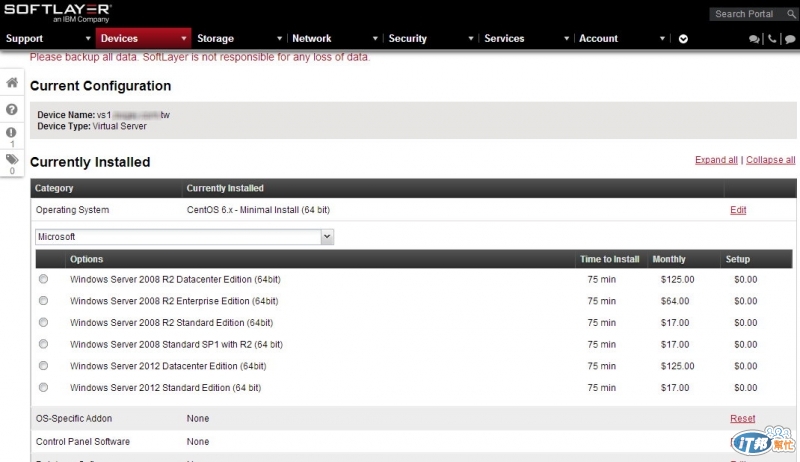Select Windows Server 2008 R2 Standard Edition radio
This screenshot has width=800, height=462.
[x=43, y=322]
